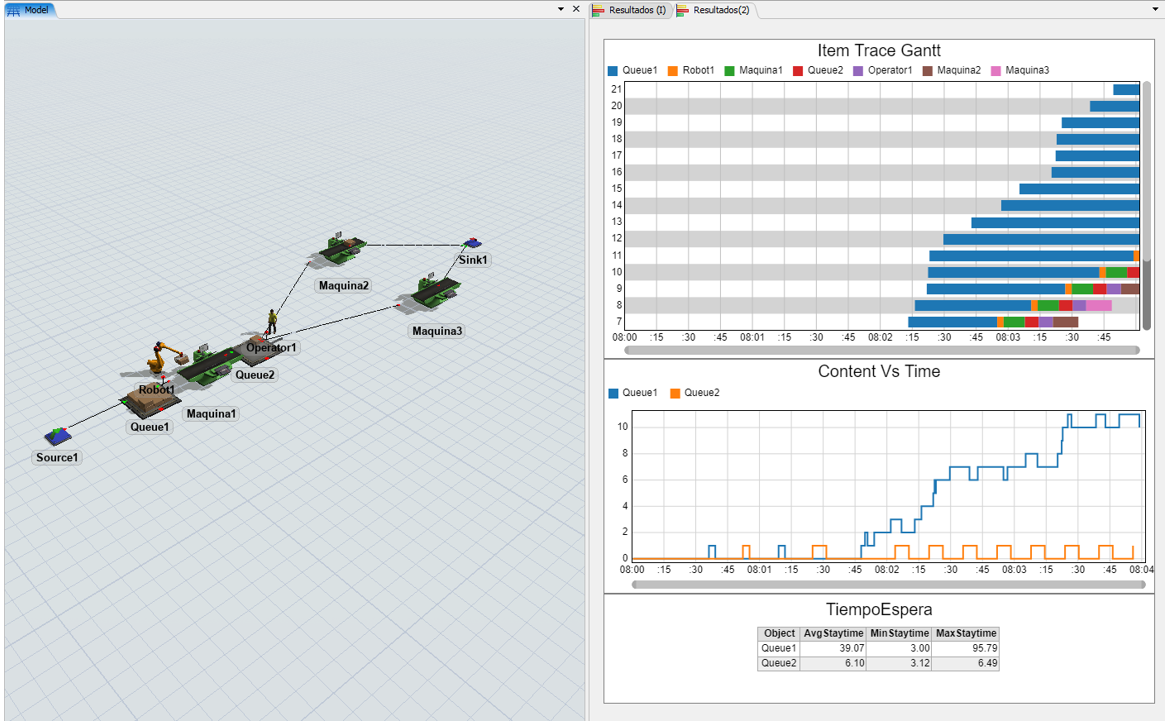
Task: Click the Queue2 conveyor object
Action: click(252, 353)
